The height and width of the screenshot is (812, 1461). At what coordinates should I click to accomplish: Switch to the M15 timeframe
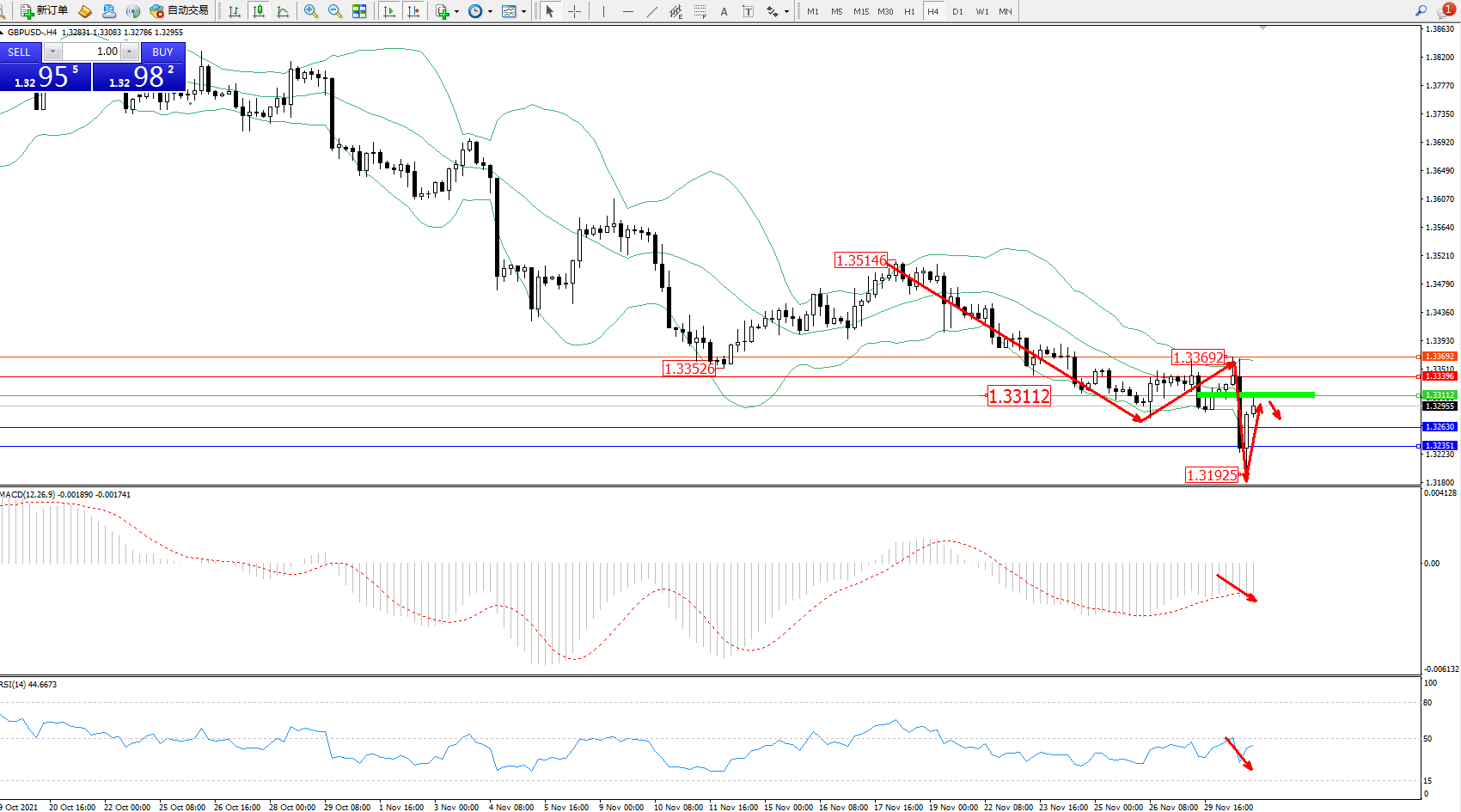[x=861, y=11]
